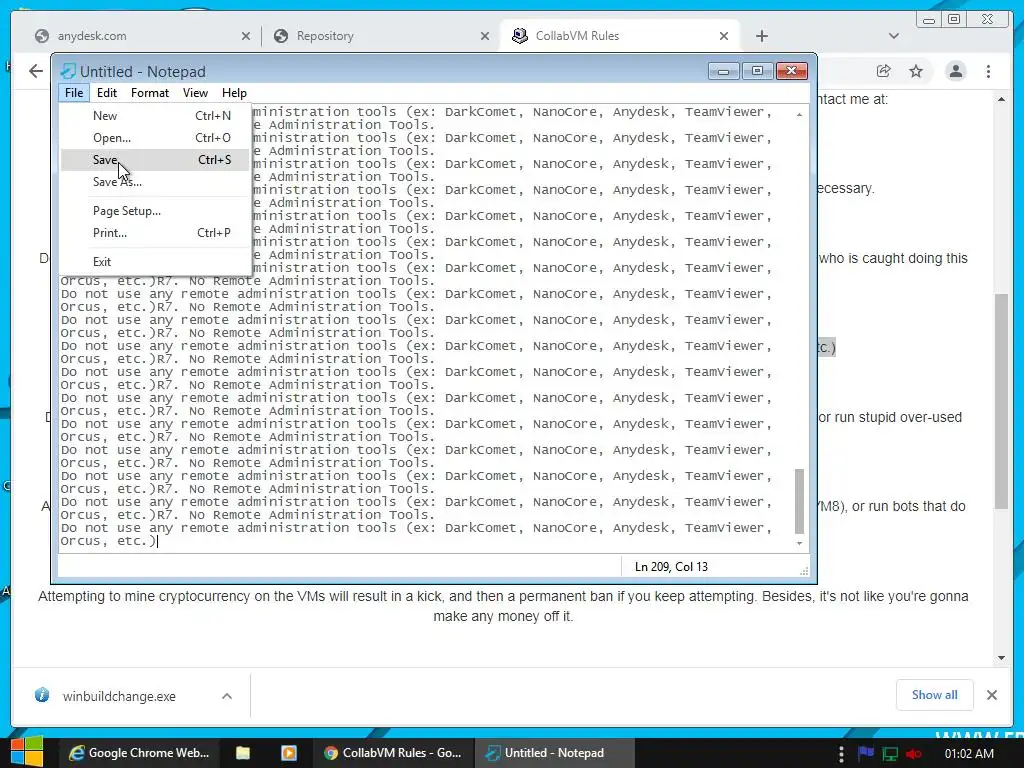
Task: Open File Explorer from taskbar
Action: pos(243,753)
